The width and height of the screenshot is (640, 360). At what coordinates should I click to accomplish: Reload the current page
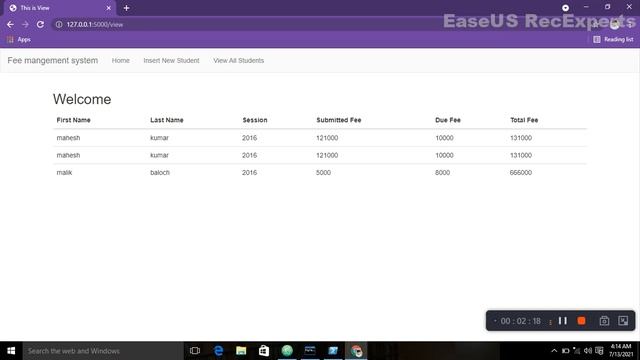click(x=40, y=24)
